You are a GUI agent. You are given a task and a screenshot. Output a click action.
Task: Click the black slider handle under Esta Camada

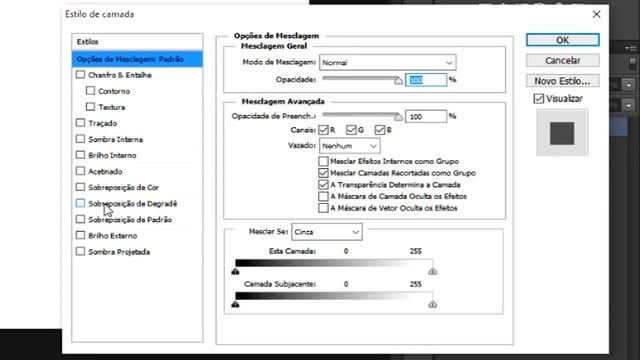coord(236,271)
